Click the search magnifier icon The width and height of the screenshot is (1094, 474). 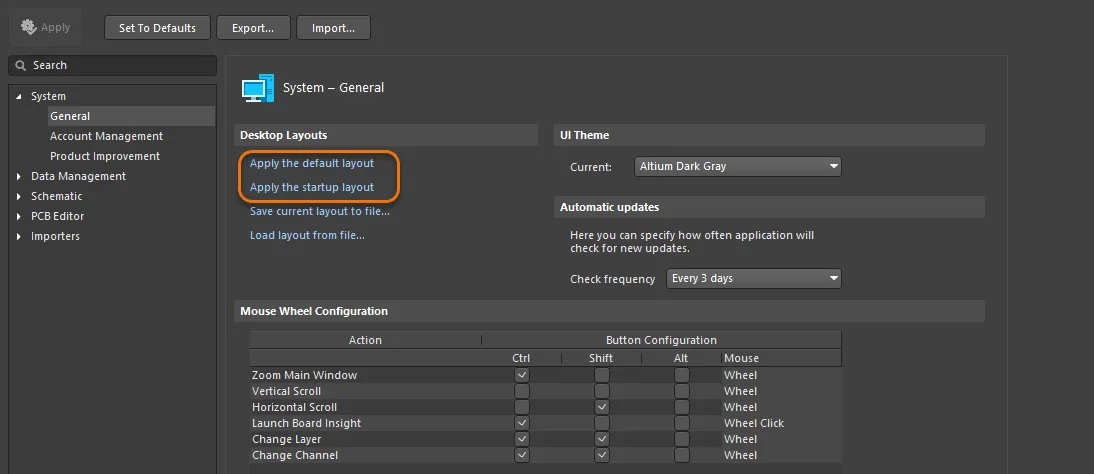pos(20,66)
